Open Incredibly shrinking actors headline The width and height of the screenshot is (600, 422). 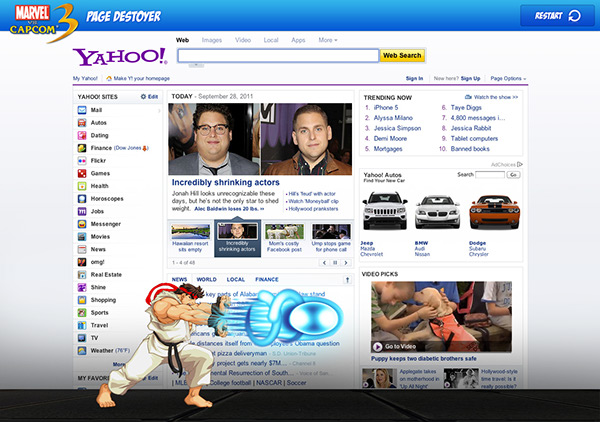point(225,182)
